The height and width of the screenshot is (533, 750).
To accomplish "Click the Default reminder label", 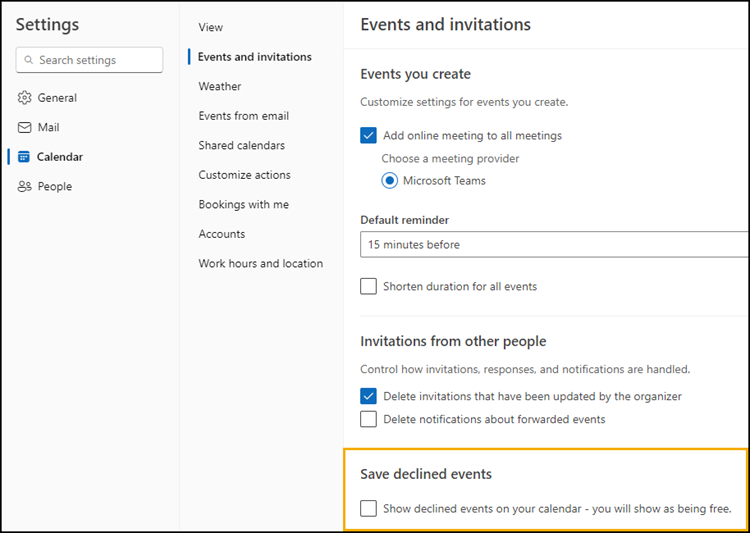I will coord(404,220).
